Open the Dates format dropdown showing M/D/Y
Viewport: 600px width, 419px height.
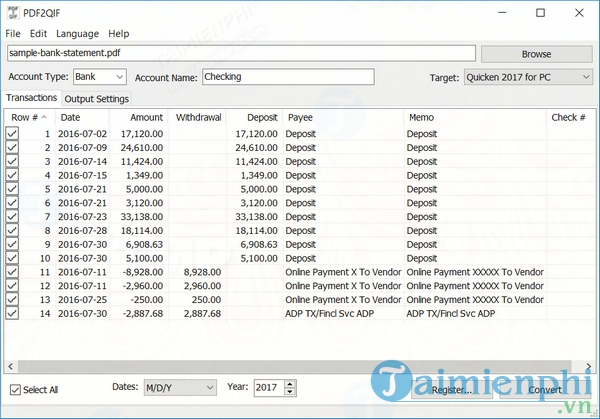click(180, 388)
